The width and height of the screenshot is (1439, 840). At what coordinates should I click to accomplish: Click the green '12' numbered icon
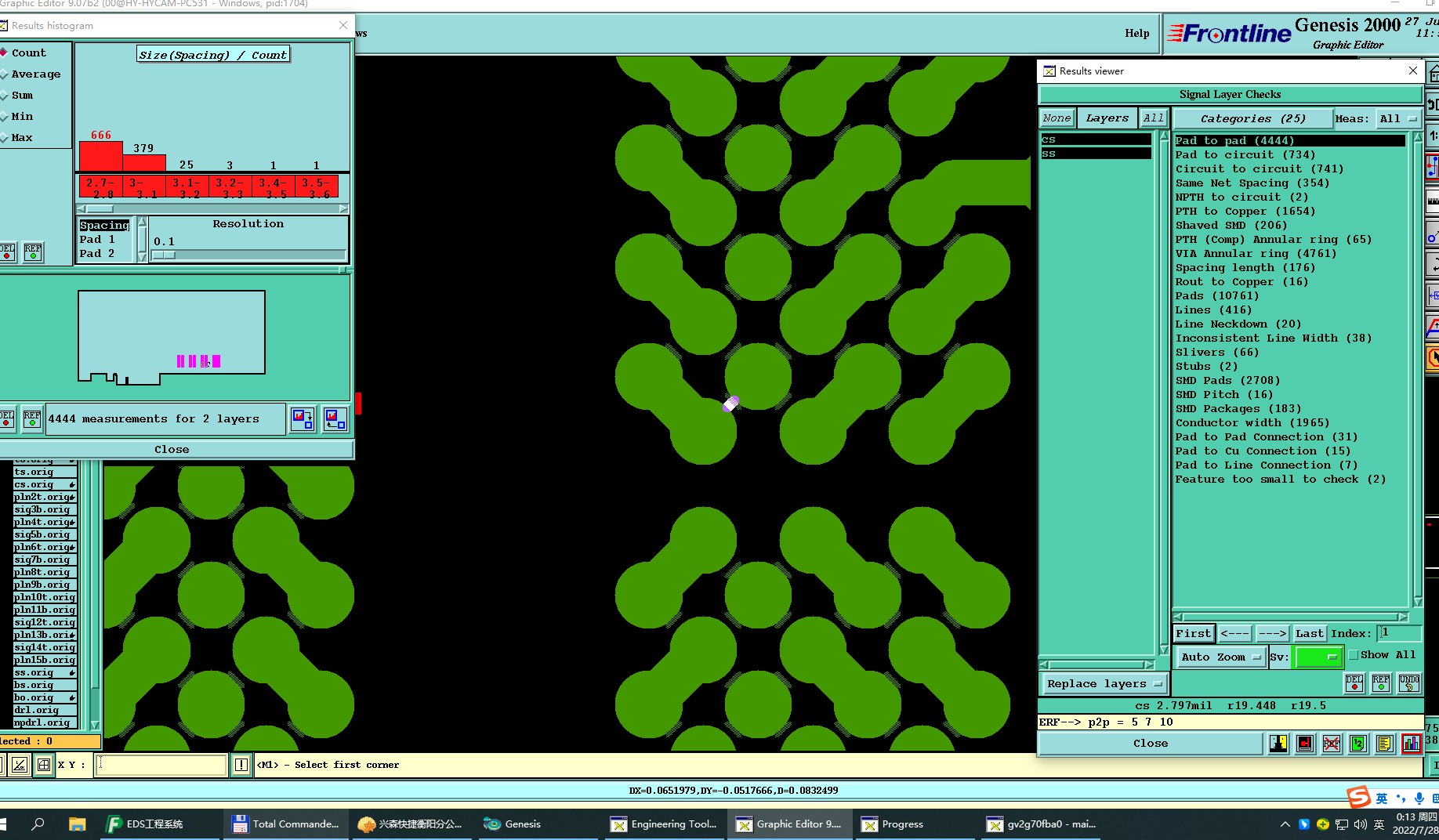pos(1357,744)
